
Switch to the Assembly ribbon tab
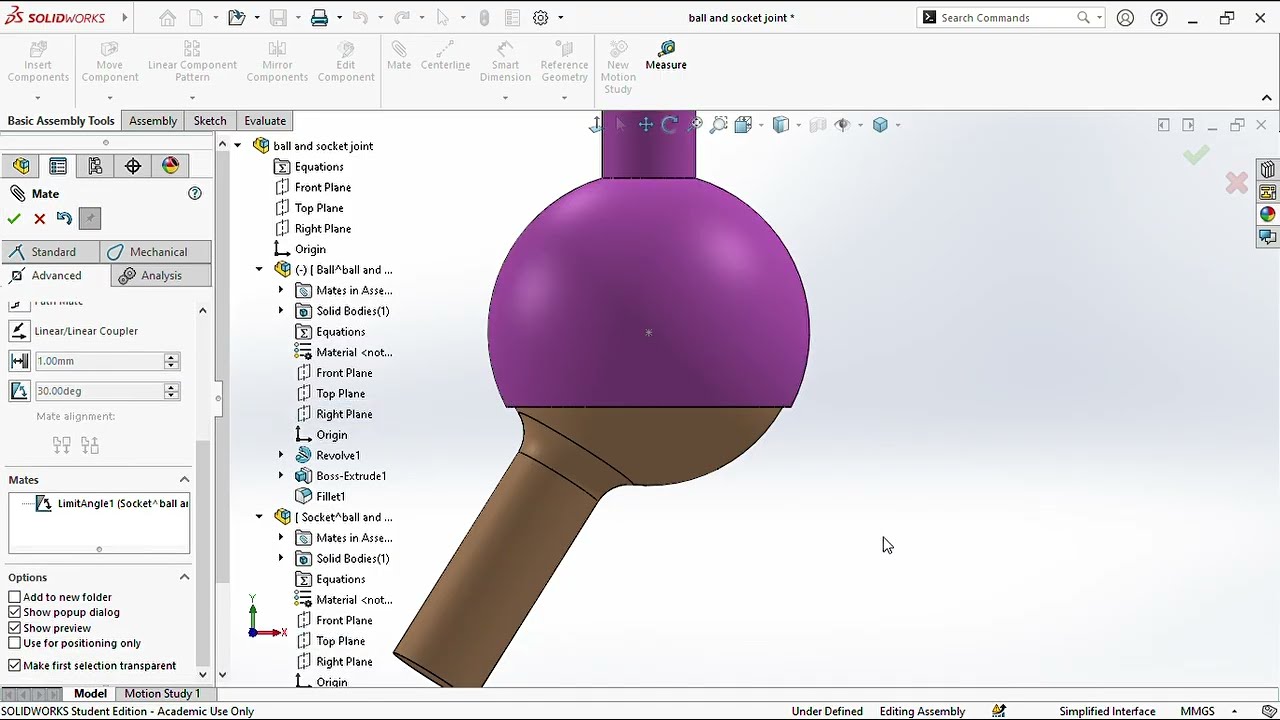(153, 121)
